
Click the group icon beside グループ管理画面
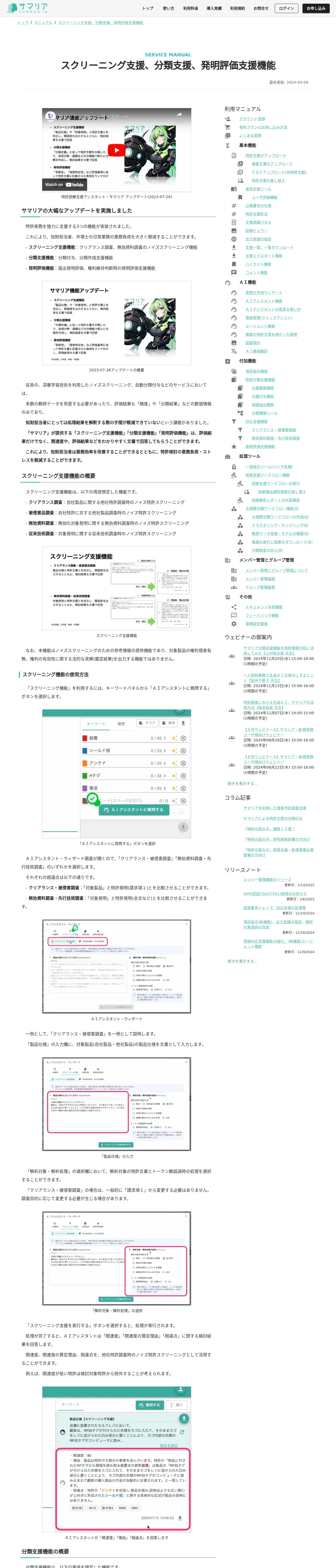tap(234, 587)
